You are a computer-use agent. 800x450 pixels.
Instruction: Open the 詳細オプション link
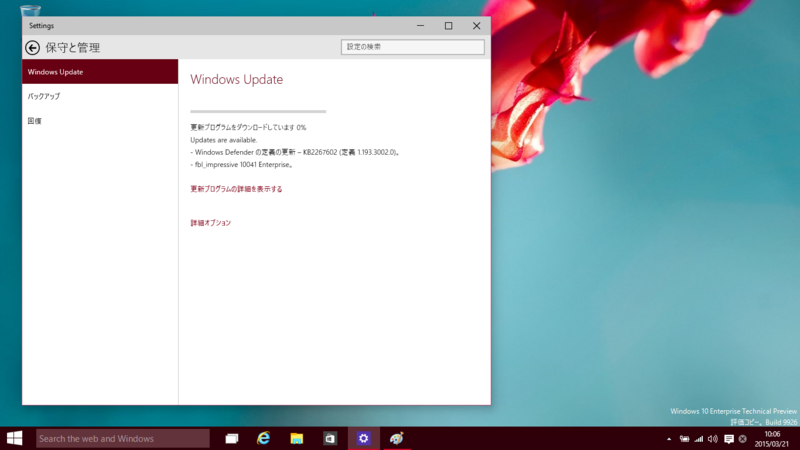coord(211,223)
